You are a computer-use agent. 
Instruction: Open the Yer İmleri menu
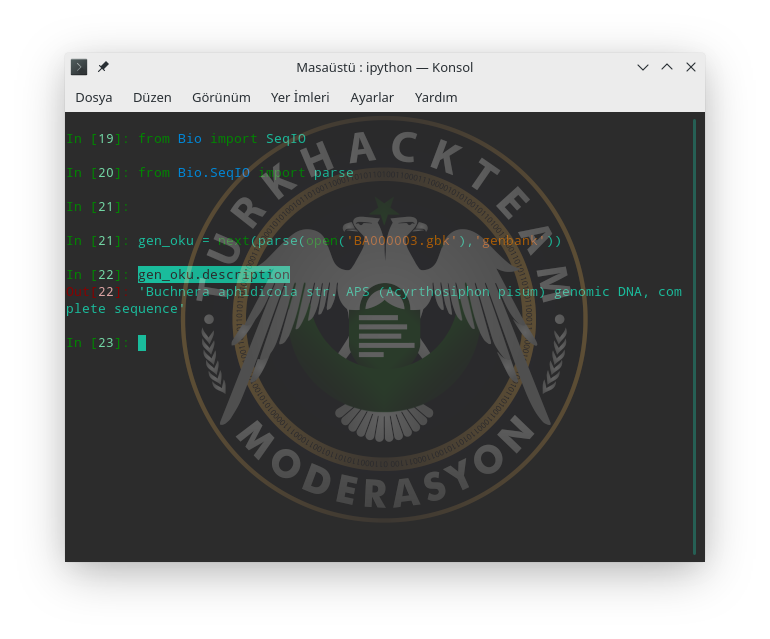[300, 97]
